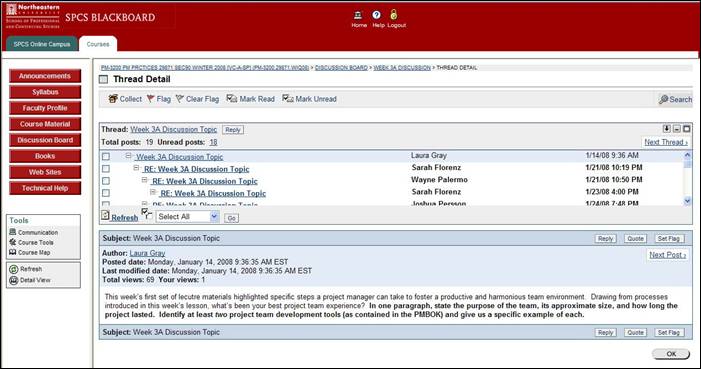Open Search in the thread toolbar

click(675, 99)
